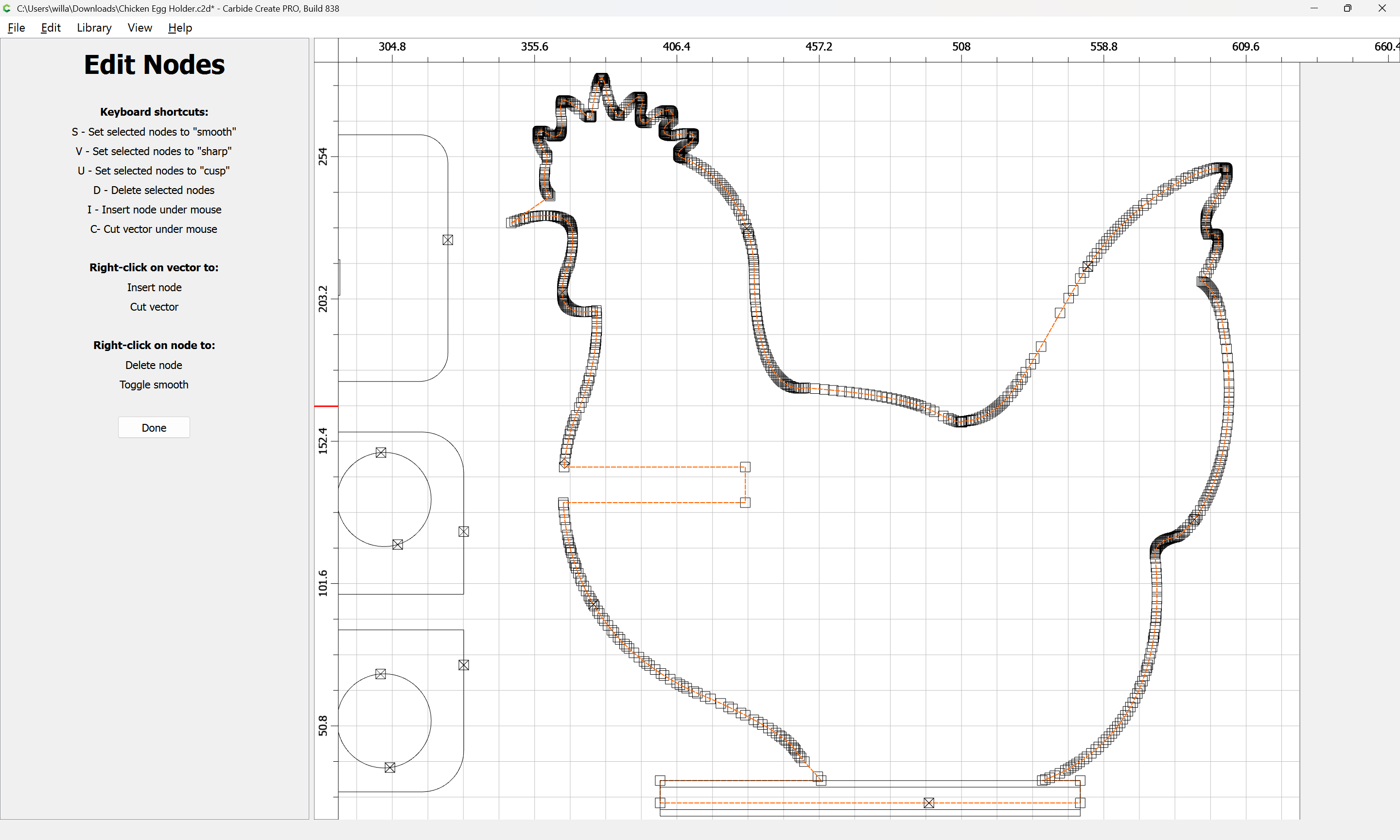Select crossed node on base rectangle's dashed centerline
The image size is (1400, 840).
[x=928, y=803]
